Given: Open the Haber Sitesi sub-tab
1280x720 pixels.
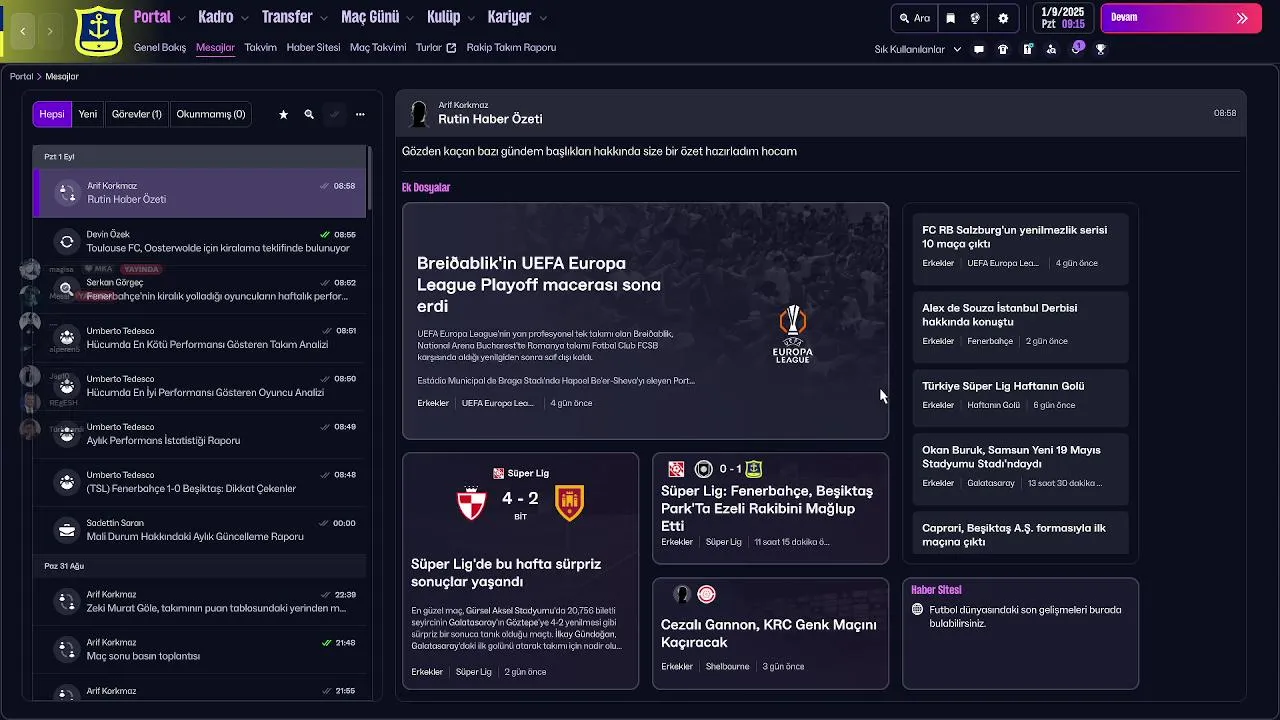Looking at the screenshot, I should (313, 47).
